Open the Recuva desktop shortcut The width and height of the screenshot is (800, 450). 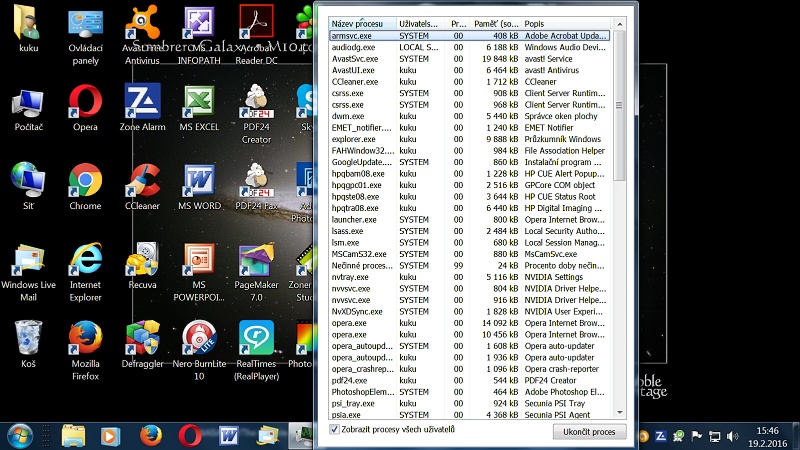click(142, 263)
